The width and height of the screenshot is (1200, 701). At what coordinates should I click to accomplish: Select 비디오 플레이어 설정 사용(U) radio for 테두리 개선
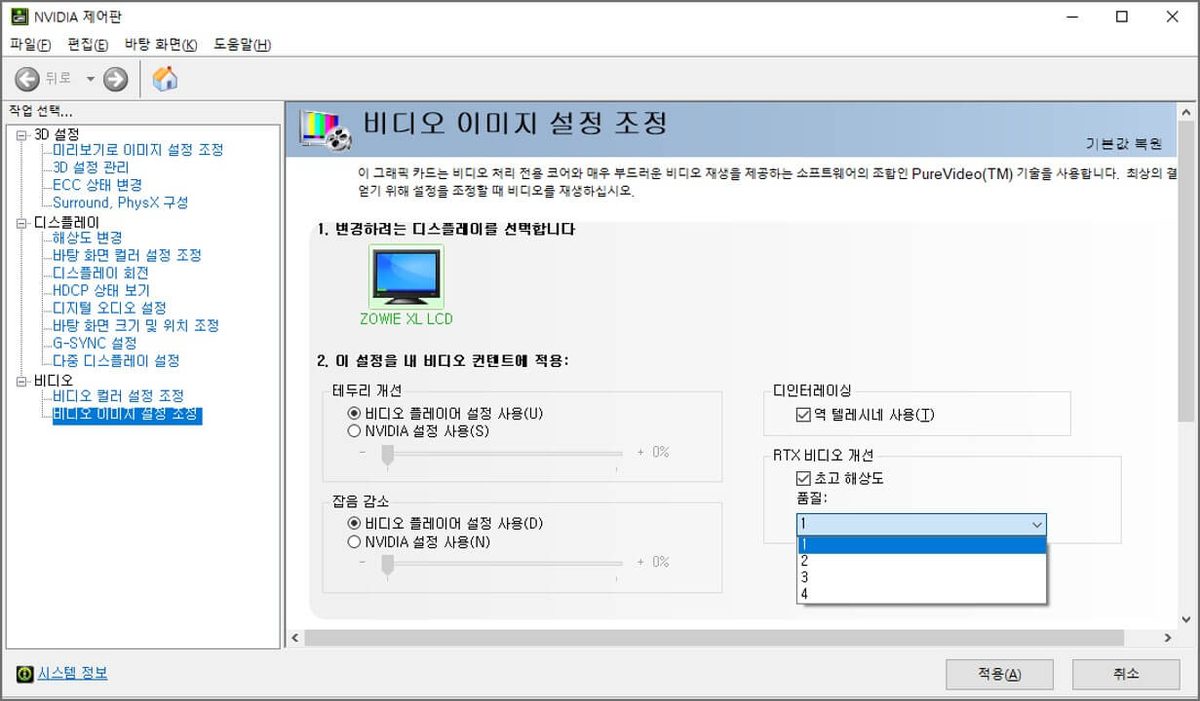(x=353, y=413)
